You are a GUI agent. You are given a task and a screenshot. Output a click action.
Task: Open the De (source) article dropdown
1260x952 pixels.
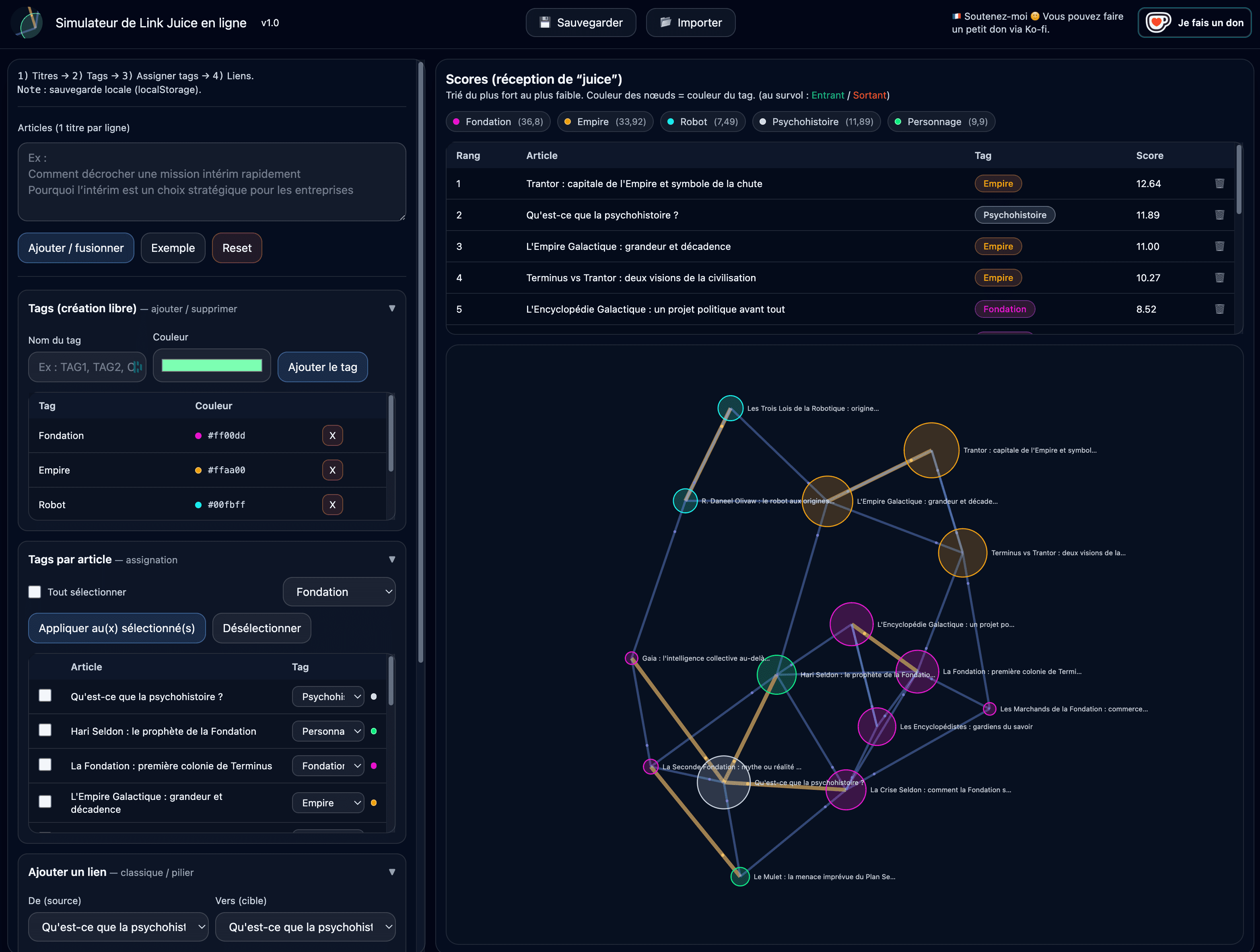tap(118, 927)
